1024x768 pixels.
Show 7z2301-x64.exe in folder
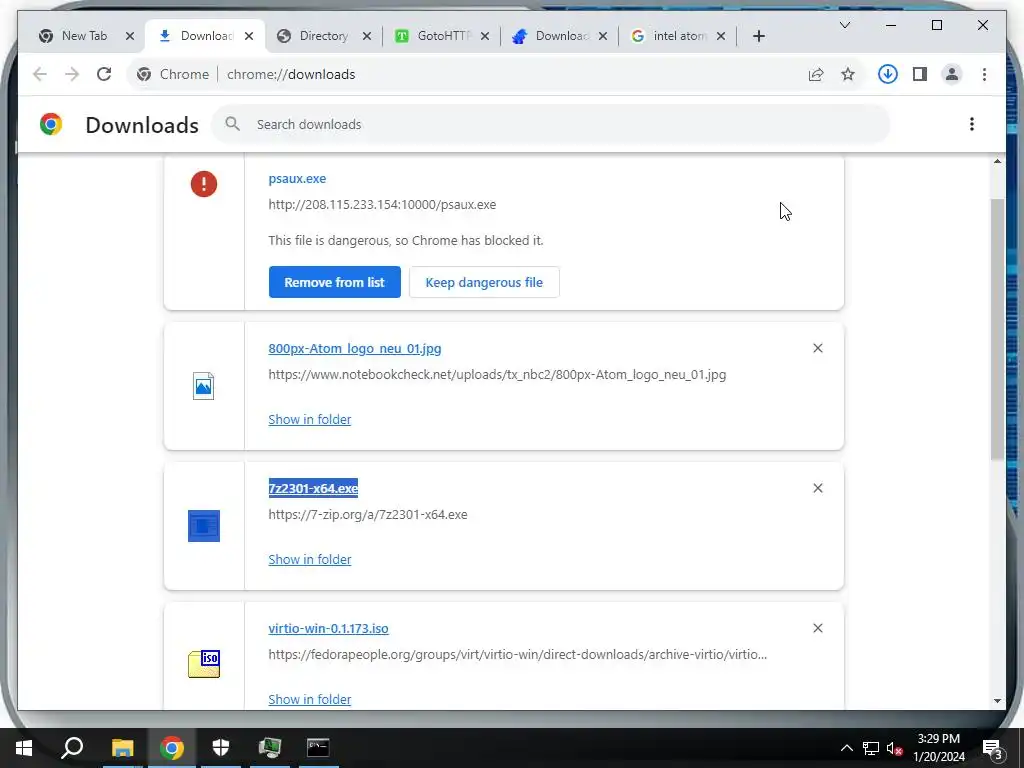[310, 560]
